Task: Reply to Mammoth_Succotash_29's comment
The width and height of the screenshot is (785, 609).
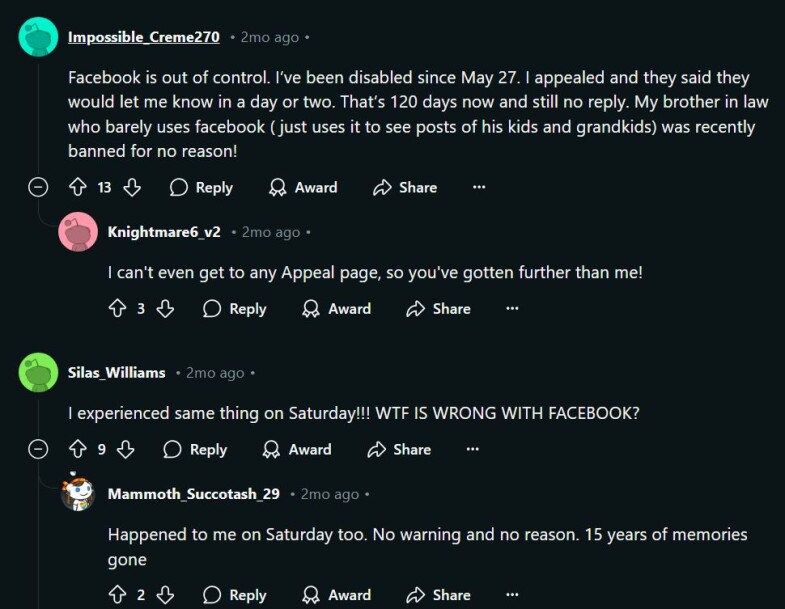Action: point(235,595)
